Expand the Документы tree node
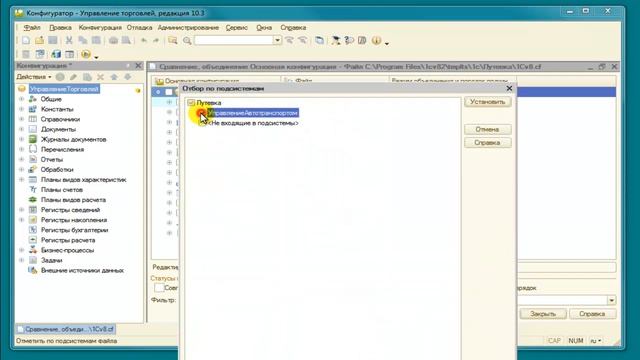The height and width of the screenshot is (360, 640). (22, 129)
